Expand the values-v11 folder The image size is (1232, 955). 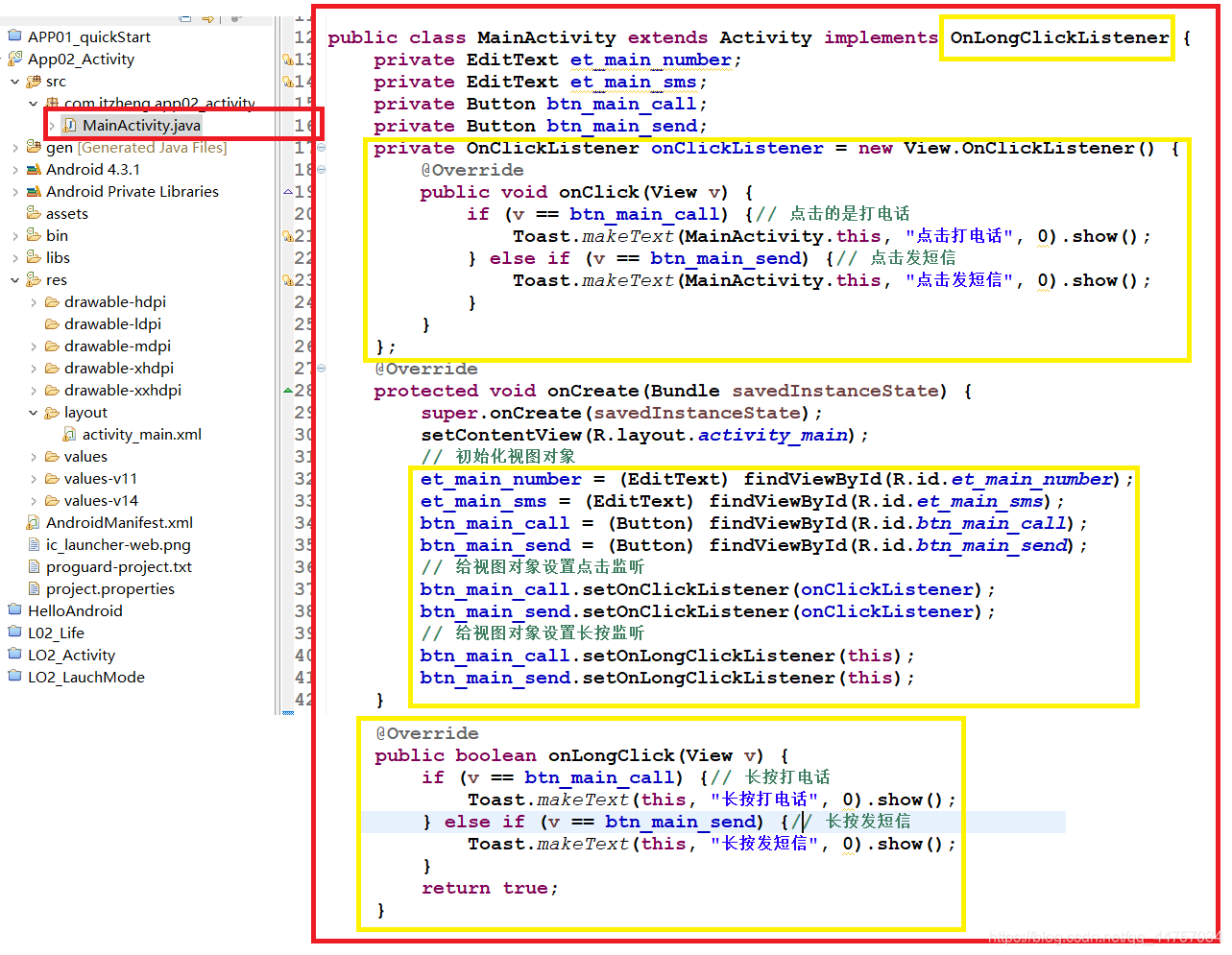point(34,479)
